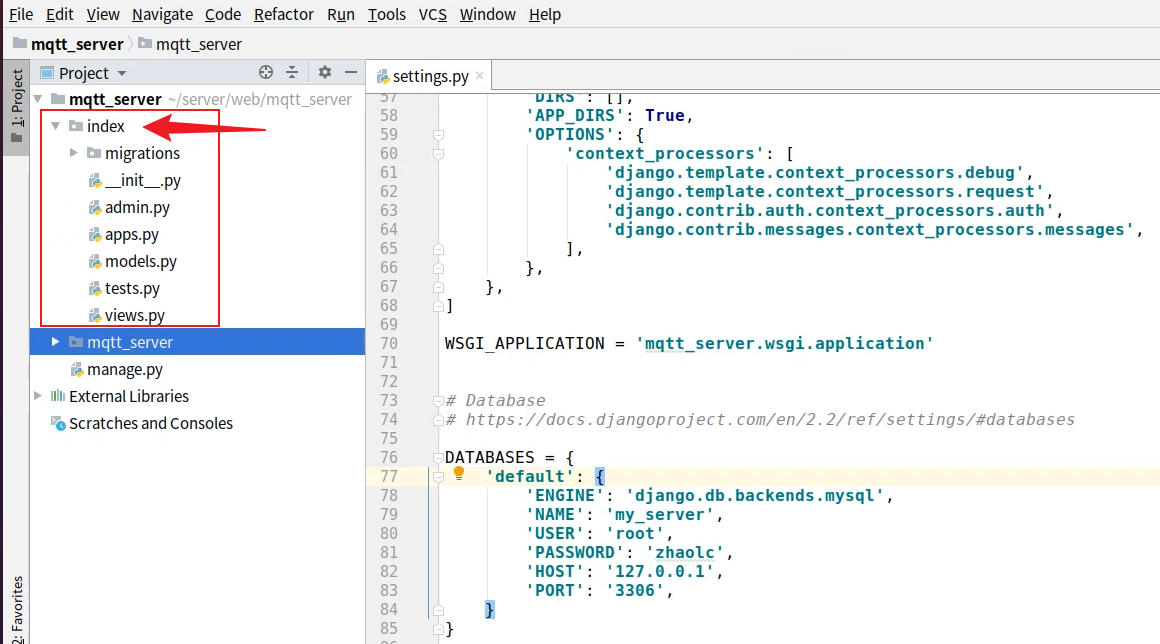Viewport: 1160px width, 644px height.
Task: Click the yellow intention lightbulb on line 77
Action: tap(459, 473)
